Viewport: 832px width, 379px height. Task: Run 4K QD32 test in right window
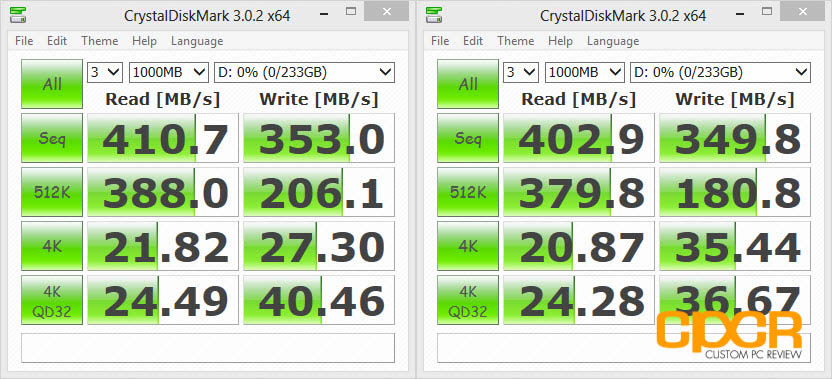[468, 300]
